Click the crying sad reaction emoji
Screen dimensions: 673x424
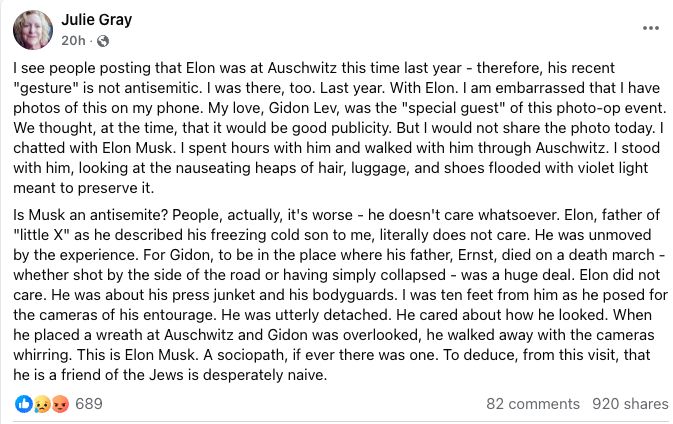click(x=42, y=404)
